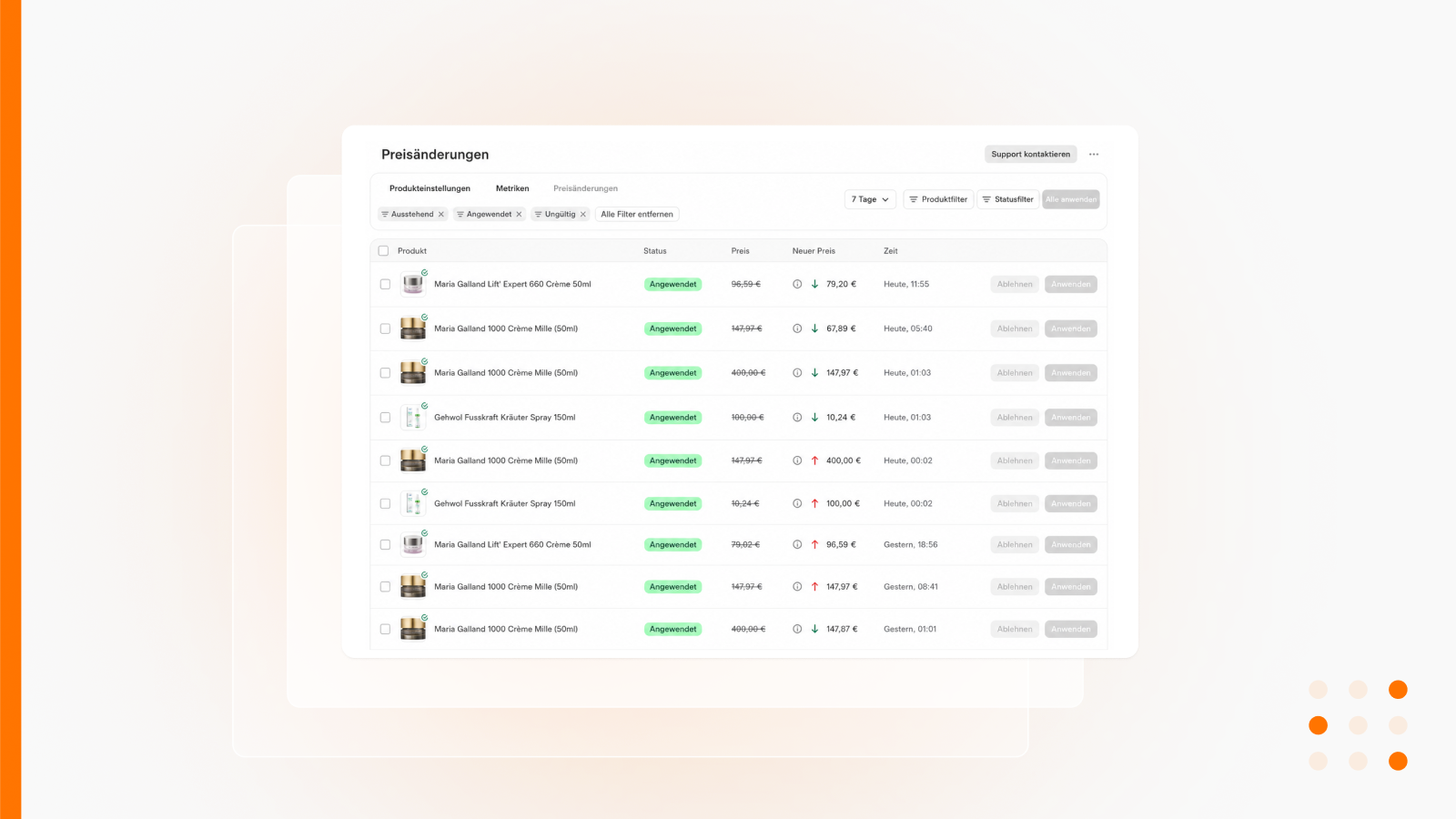This screenshot has width=1456, height=819.
Task: Tick the checkbox for the Gestern, 18:56 row
Action: click(x=385, y=545)
